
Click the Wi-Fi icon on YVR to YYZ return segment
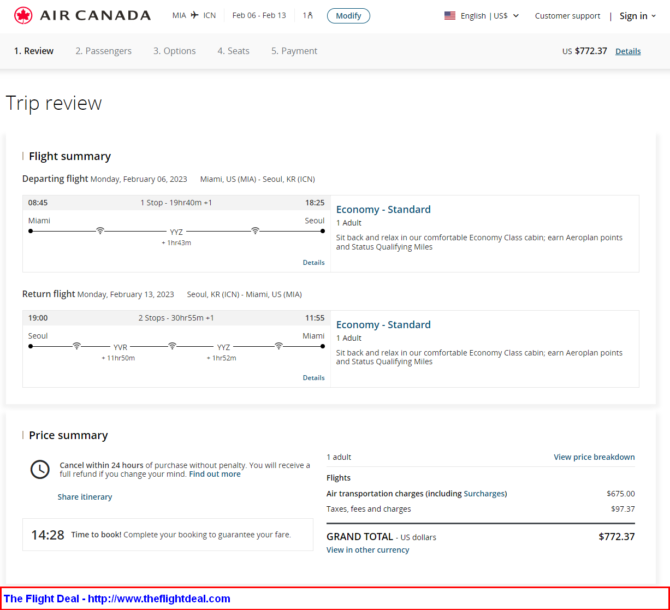tap(172, 346)
